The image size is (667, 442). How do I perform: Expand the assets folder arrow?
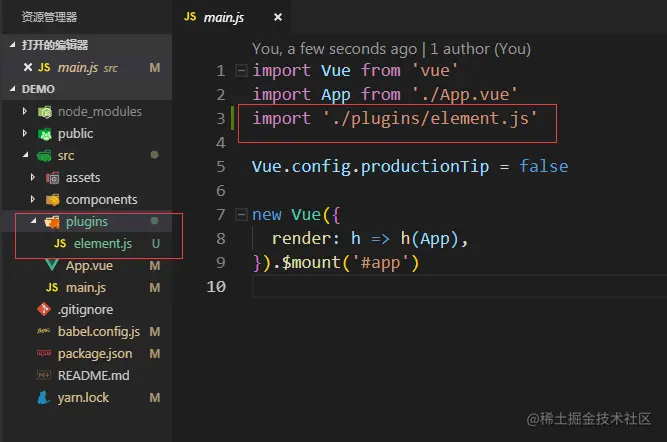[34, 177]
